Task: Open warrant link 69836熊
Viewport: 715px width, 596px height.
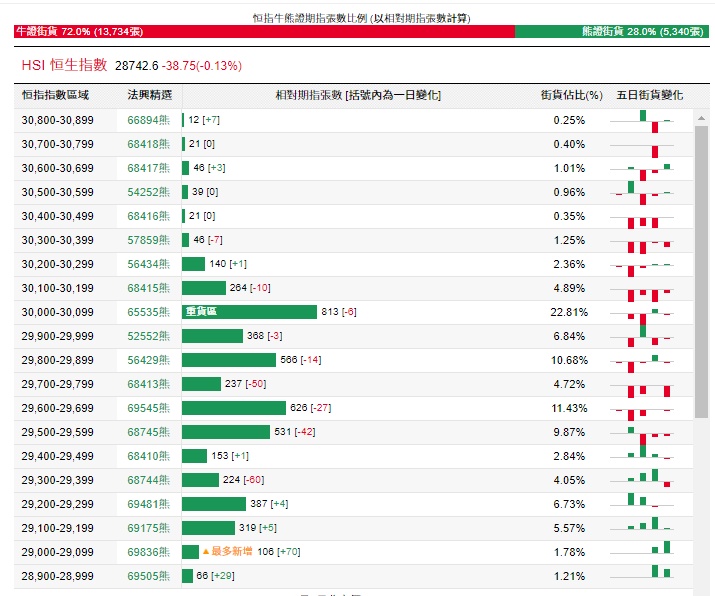Action: [x=149, y=552]
